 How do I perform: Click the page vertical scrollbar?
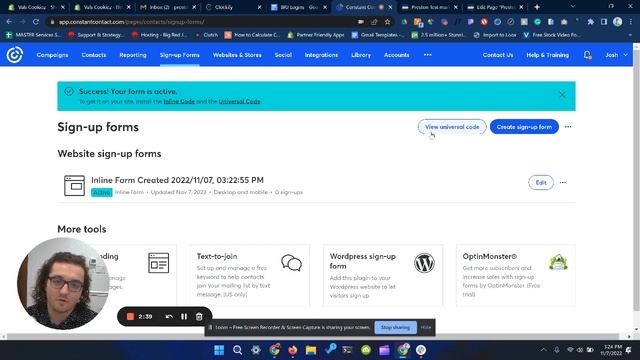[636, 180]
